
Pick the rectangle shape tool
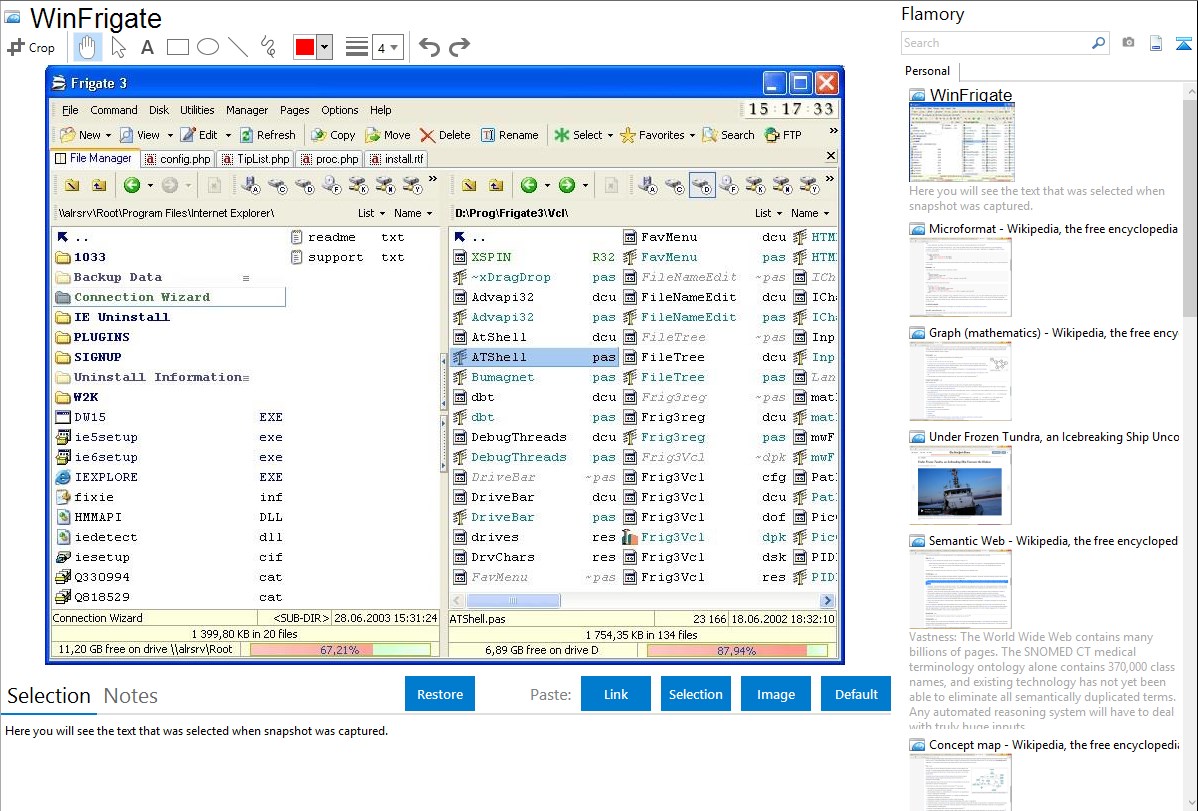178,47
